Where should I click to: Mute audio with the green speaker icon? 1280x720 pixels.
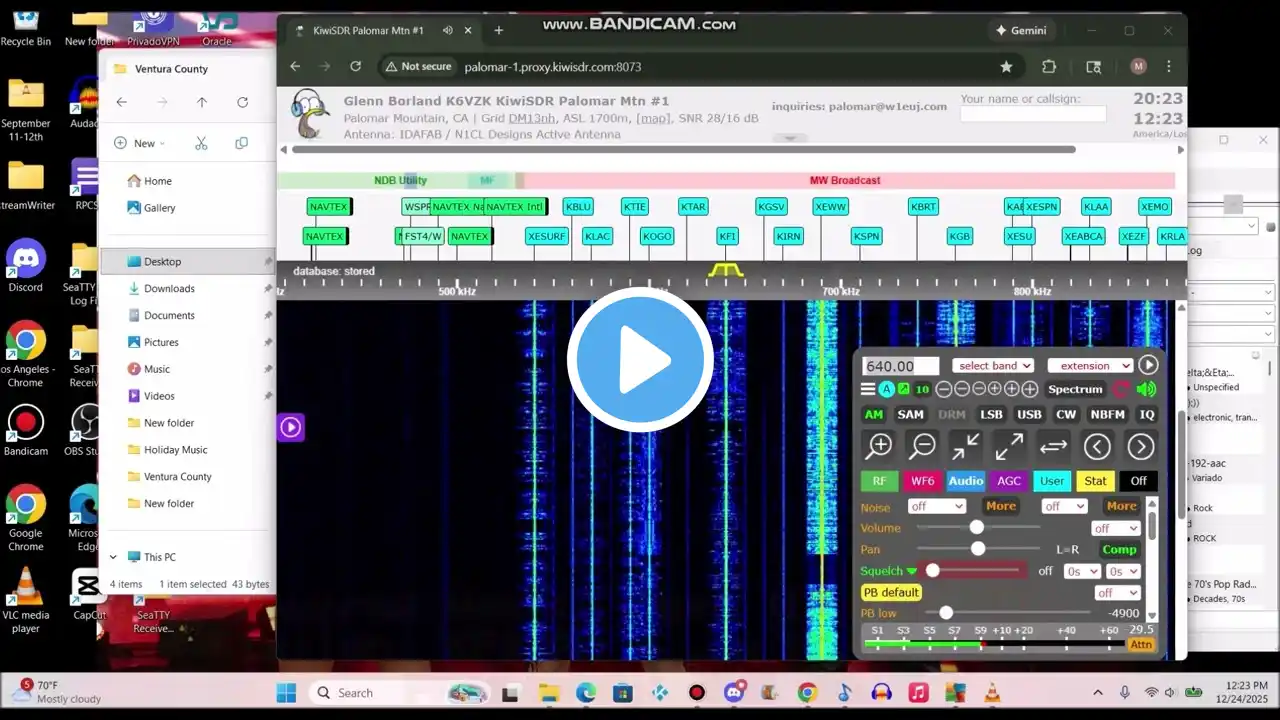(1146, 389)
